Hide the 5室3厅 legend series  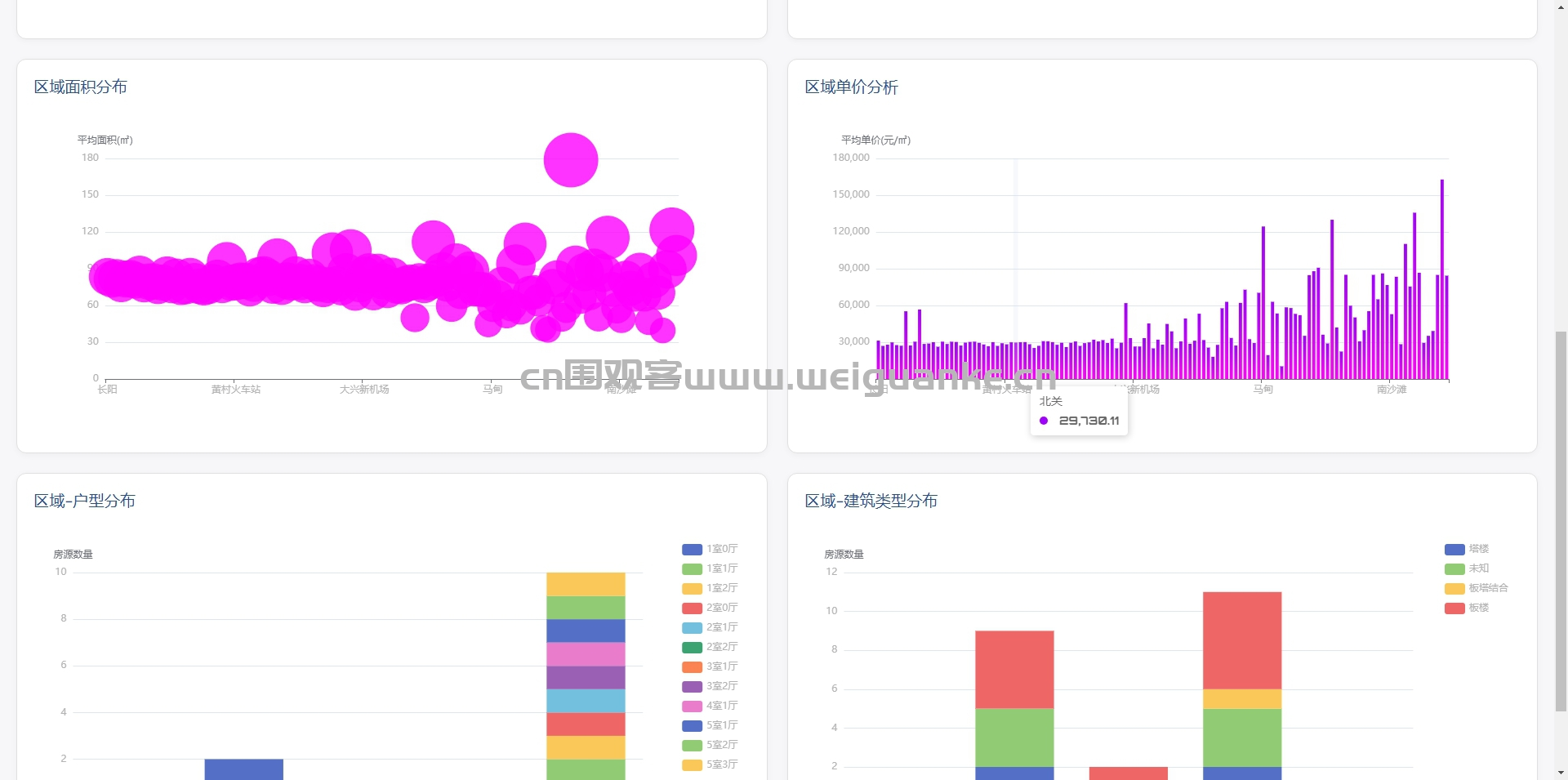[x=710, y=764]
